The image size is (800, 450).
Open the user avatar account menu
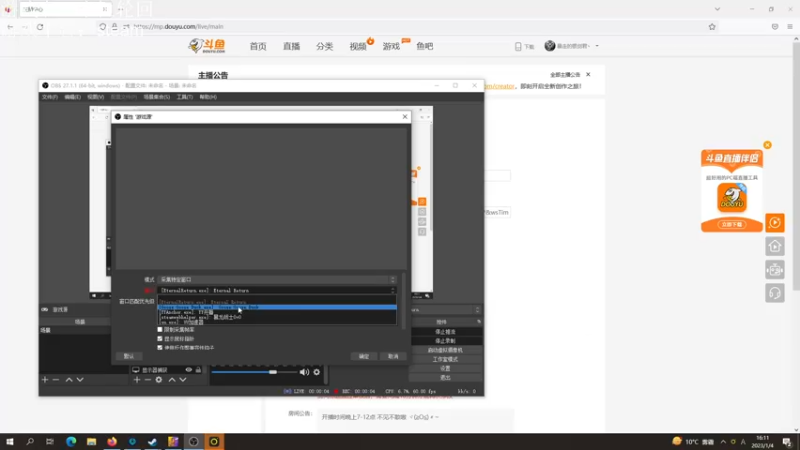point(571,46)
